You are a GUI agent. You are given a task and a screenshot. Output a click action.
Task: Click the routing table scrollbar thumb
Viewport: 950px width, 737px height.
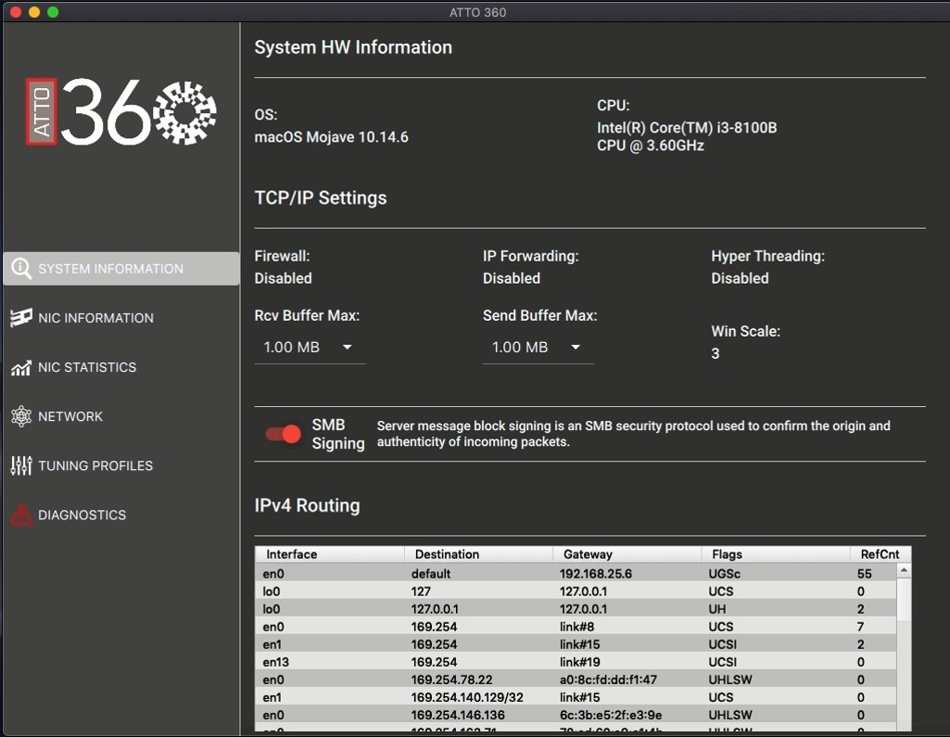coord(903,600)
